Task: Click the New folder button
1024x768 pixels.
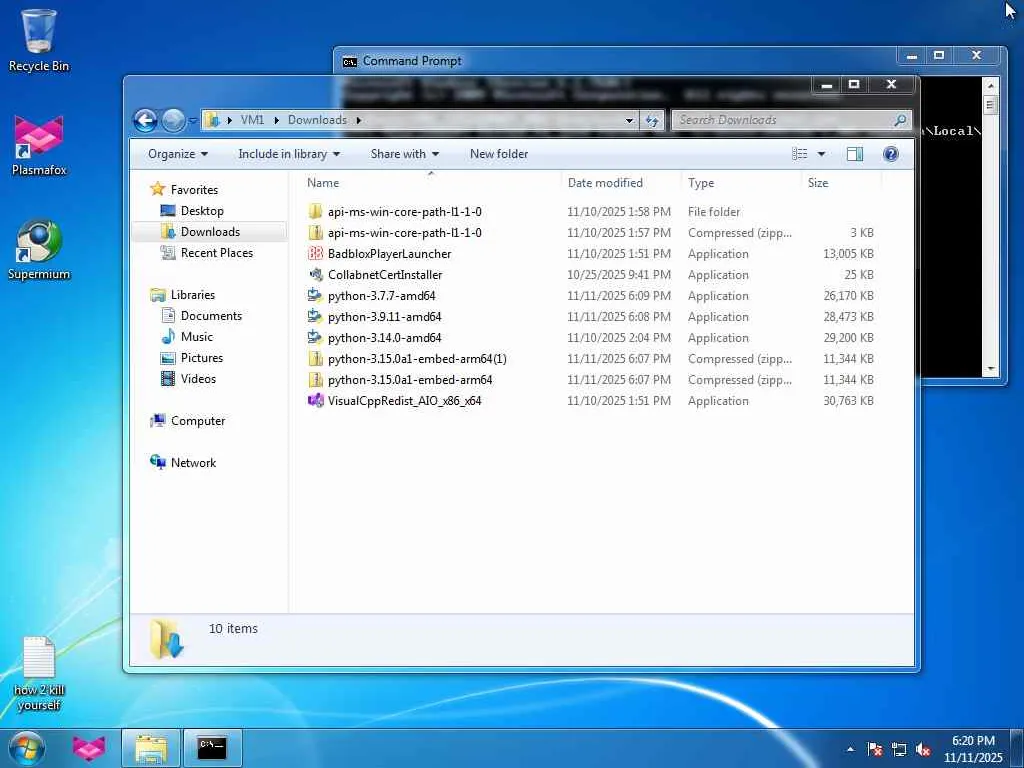Action: tap(499, 154)
